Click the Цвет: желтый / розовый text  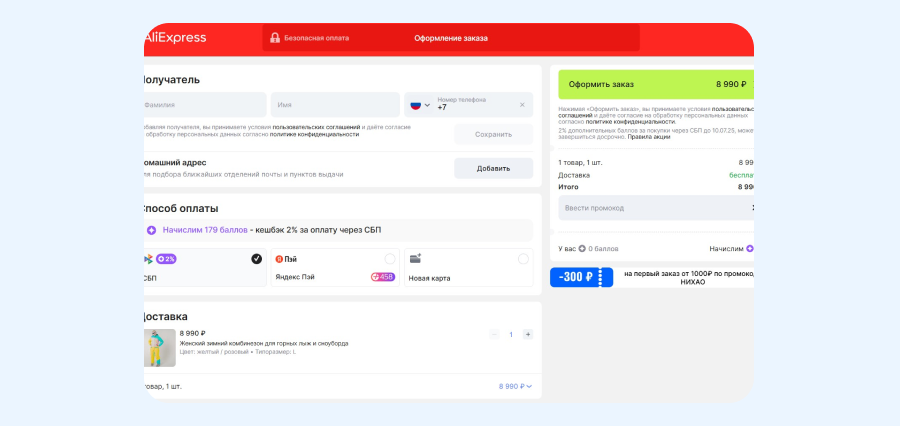pos(215,352)
